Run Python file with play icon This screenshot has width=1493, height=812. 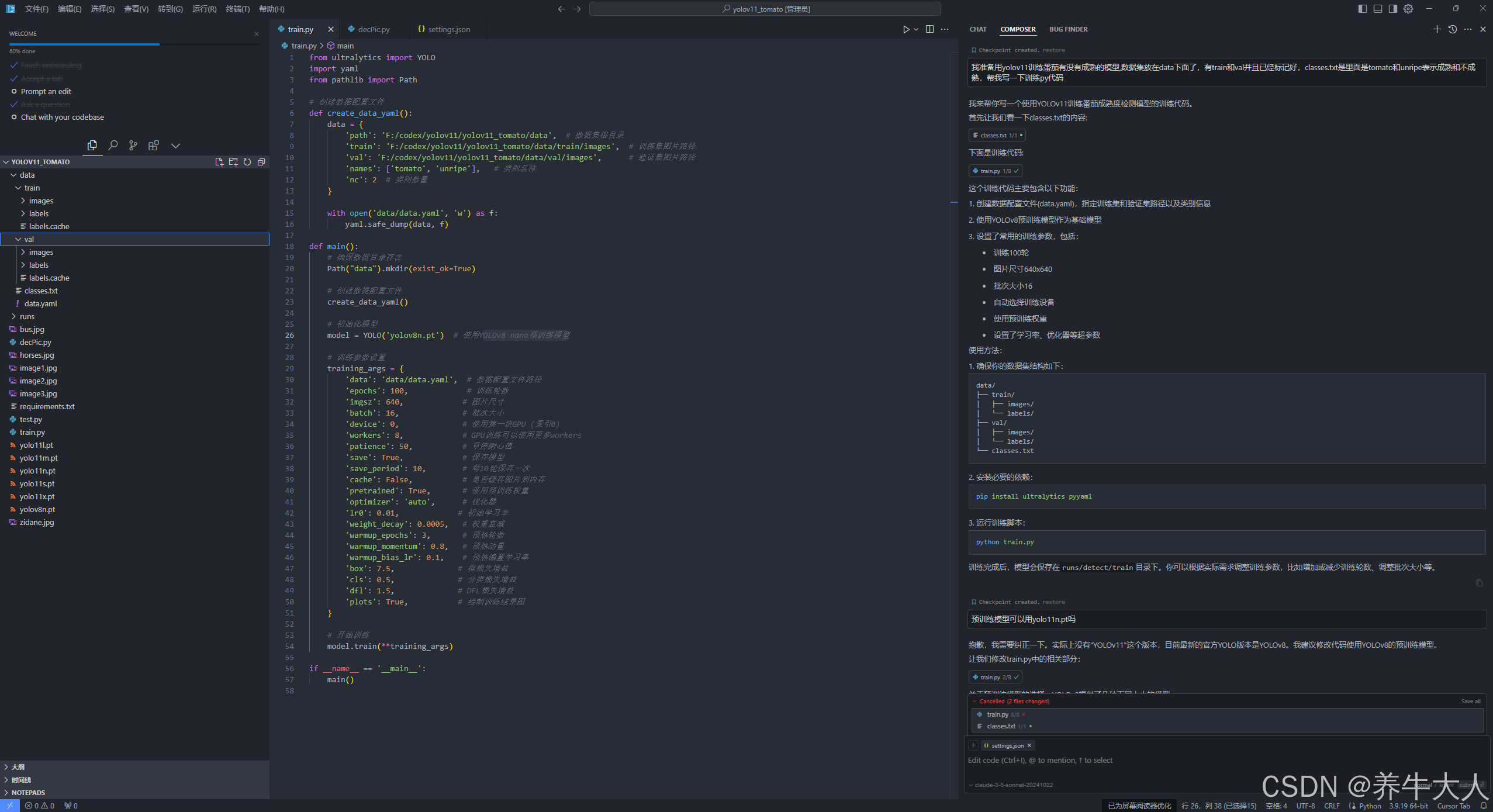[906, 29]
